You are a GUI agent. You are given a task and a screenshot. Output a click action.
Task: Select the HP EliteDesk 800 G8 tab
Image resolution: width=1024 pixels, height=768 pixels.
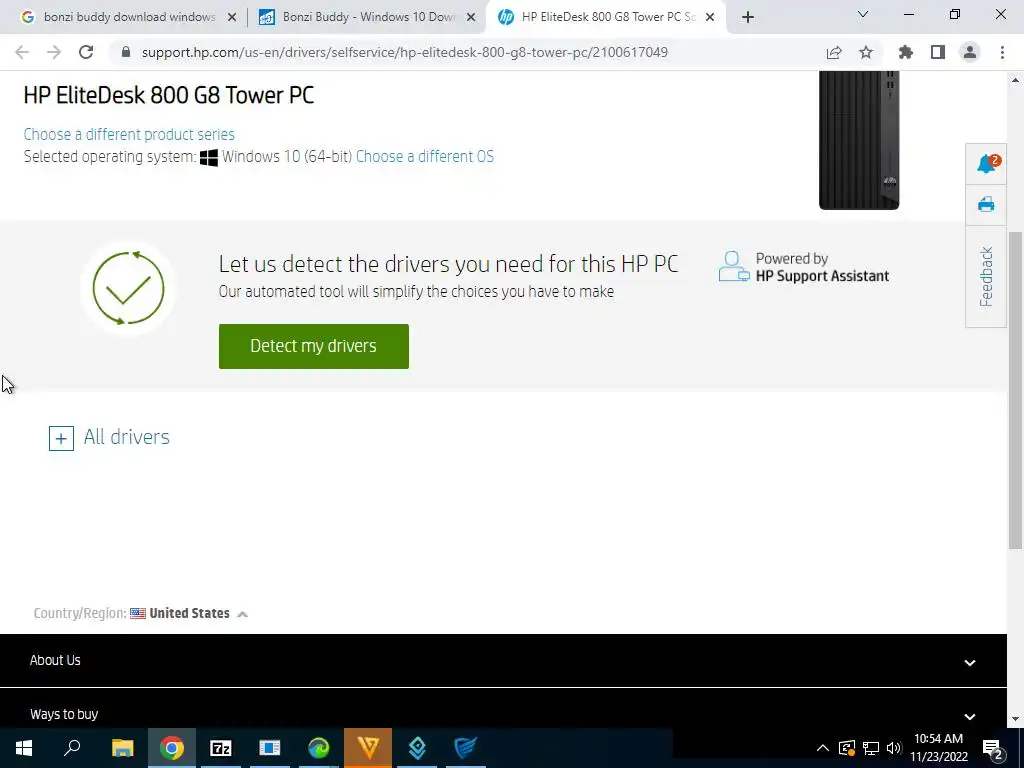pos(599,17)
